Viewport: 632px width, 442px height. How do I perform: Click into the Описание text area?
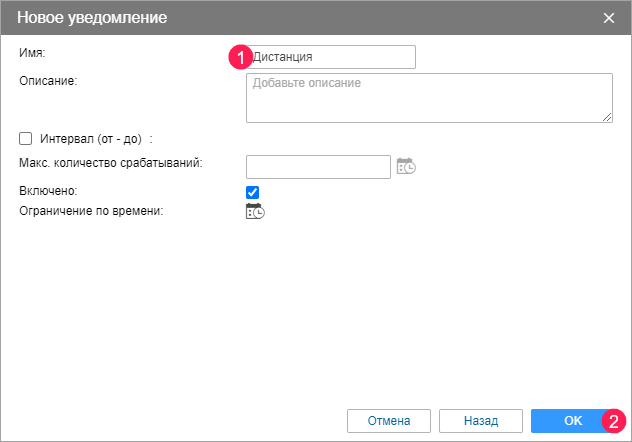click(429, 98)
